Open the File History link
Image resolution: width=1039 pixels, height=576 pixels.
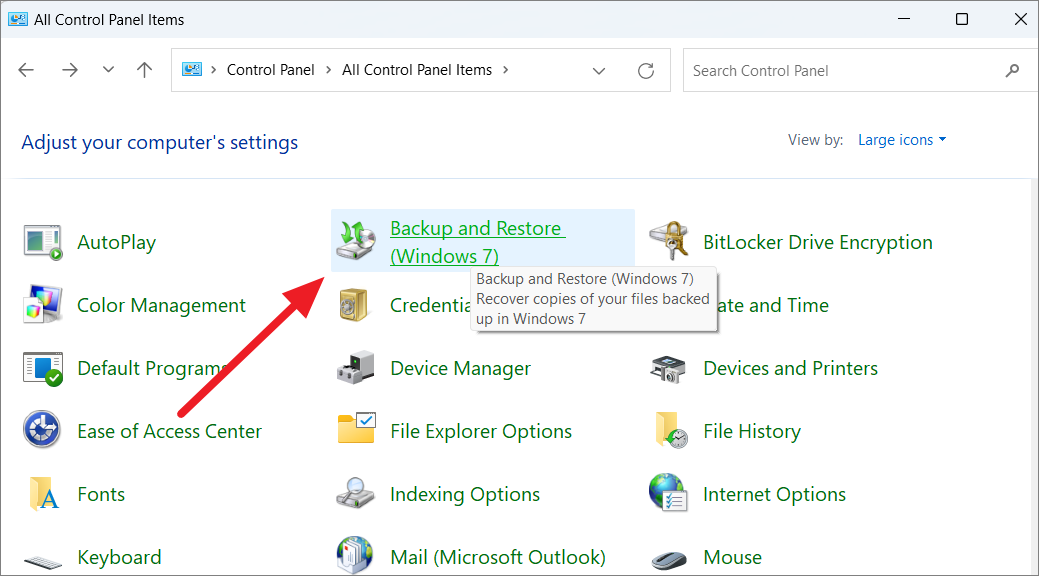[752, 431]
